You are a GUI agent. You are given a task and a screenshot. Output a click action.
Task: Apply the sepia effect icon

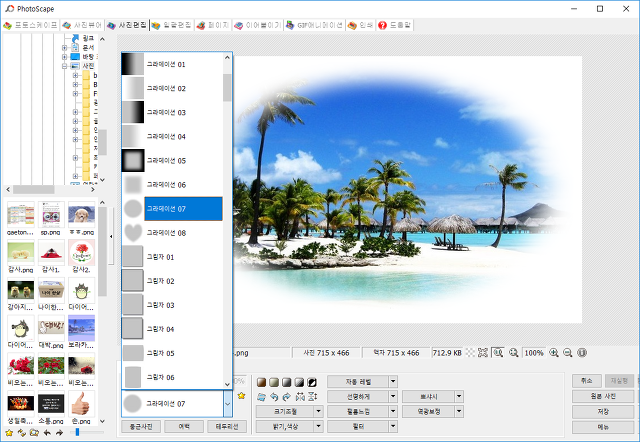262,382
